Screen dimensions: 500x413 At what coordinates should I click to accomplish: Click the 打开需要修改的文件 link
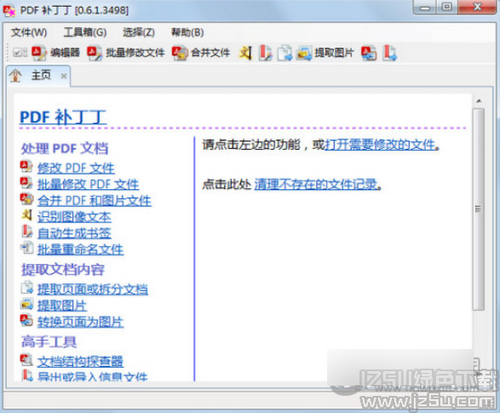point(380,145)
